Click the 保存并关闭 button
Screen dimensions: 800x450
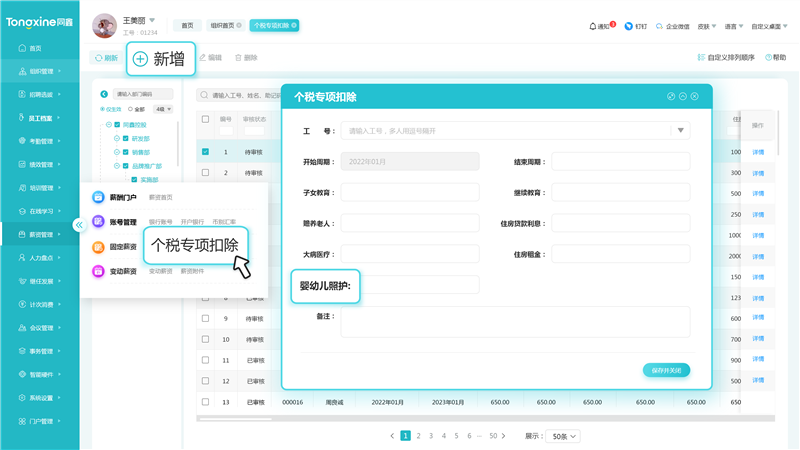click(x=666, y=370)
